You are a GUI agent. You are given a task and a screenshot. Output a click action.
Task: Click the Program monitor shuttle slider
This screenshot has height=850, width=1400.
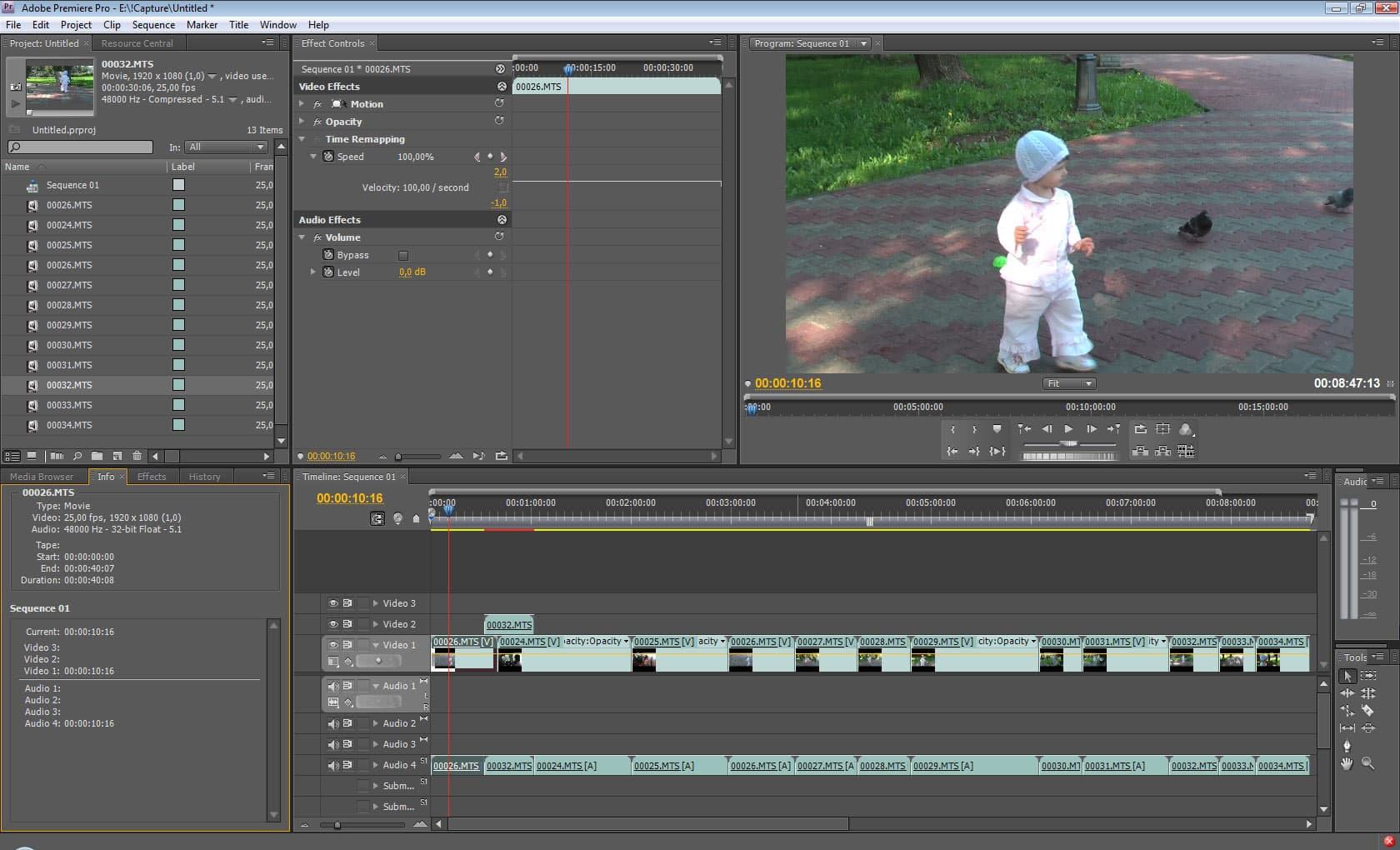[1068, 444]
